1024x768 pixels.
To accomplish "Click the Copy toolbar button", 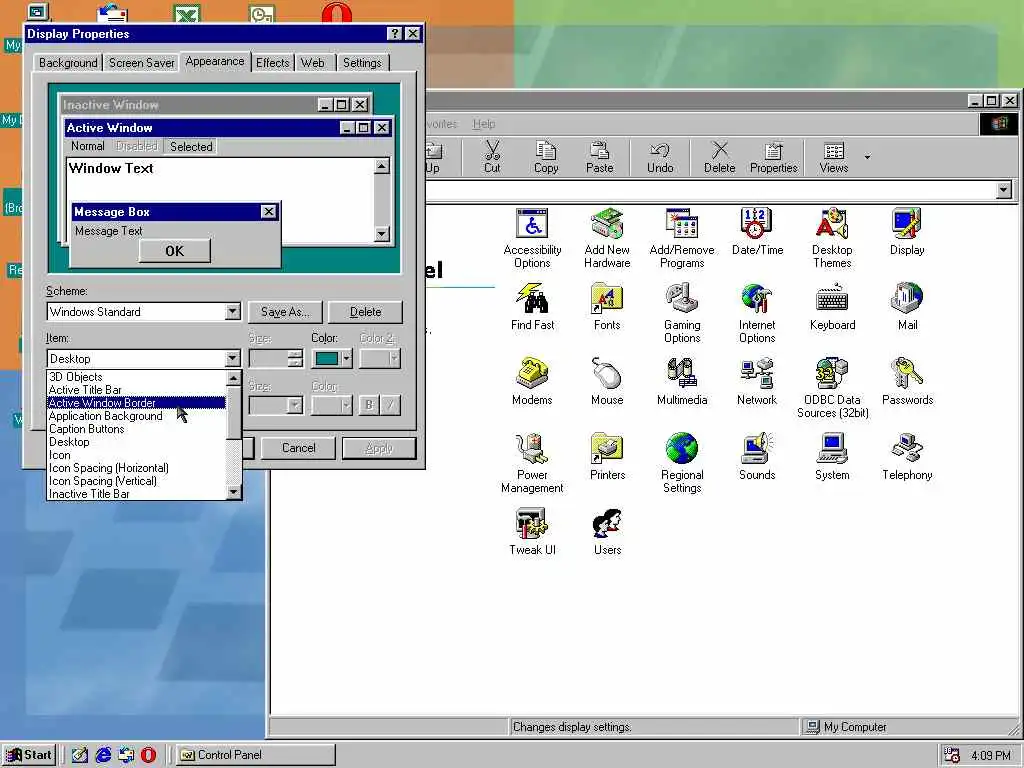I will pos(546,157).
